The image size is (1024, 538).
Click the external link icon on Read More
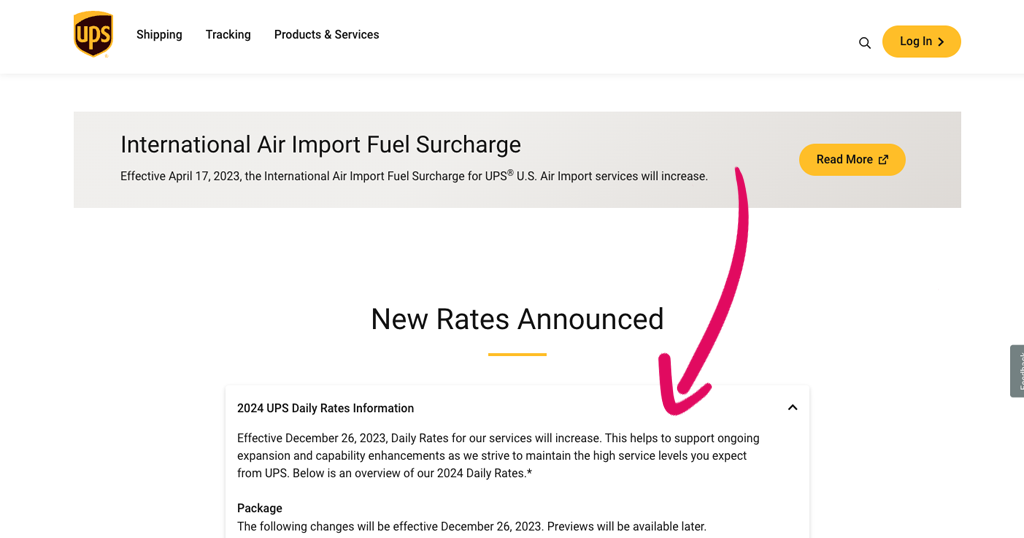tap(884, 159)
